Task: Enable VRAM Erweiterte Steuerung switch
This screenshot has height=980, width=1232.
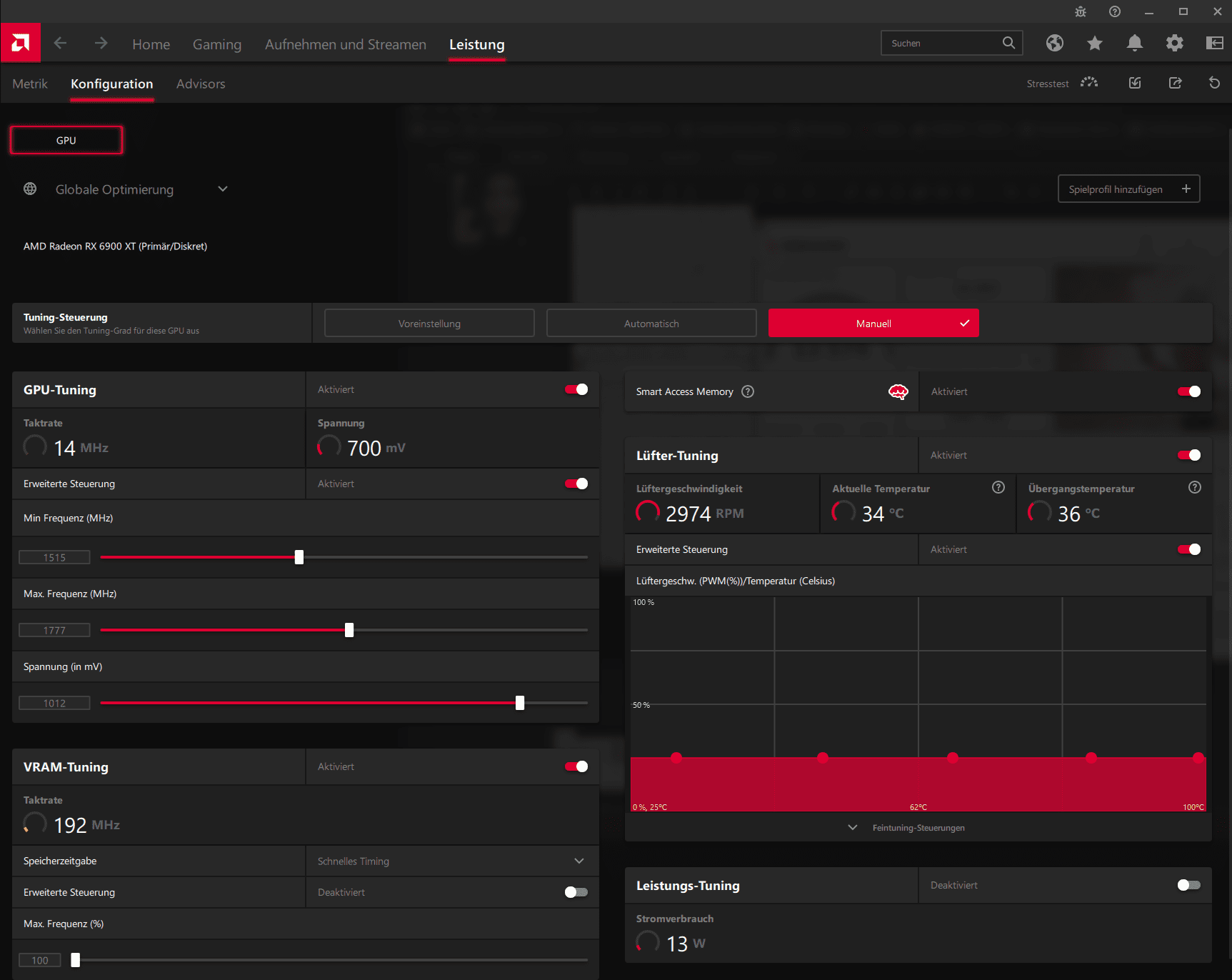Action: point(576,892)
